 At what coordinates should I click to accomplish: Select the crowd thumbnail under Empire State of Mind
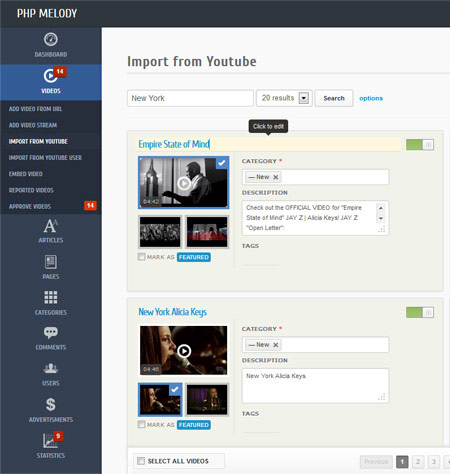click(160, 232)
